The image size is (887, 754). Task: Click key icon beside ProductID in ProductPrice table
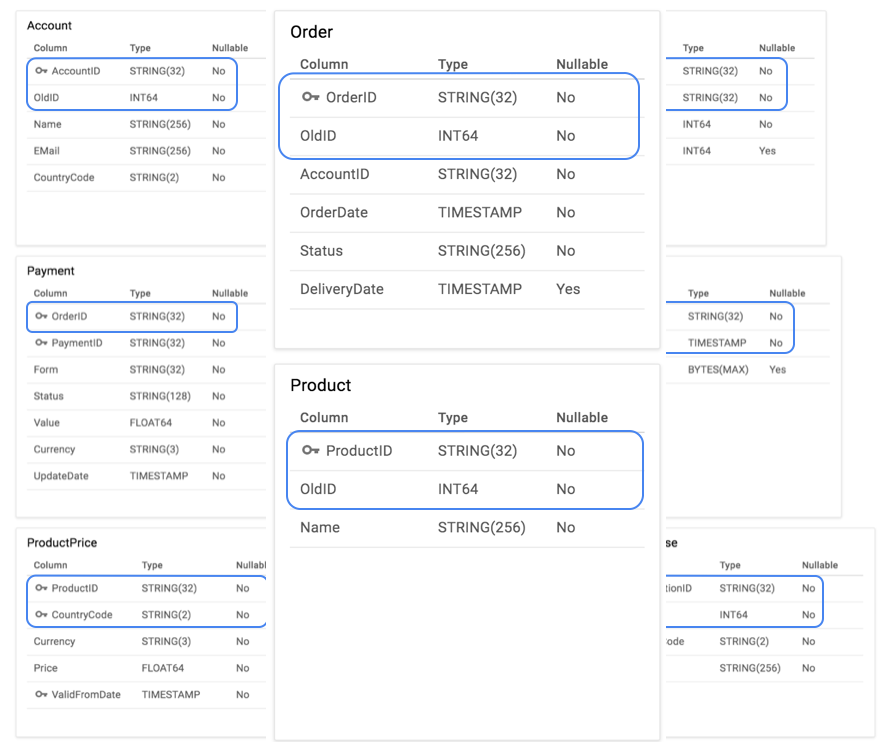(41, 588)
